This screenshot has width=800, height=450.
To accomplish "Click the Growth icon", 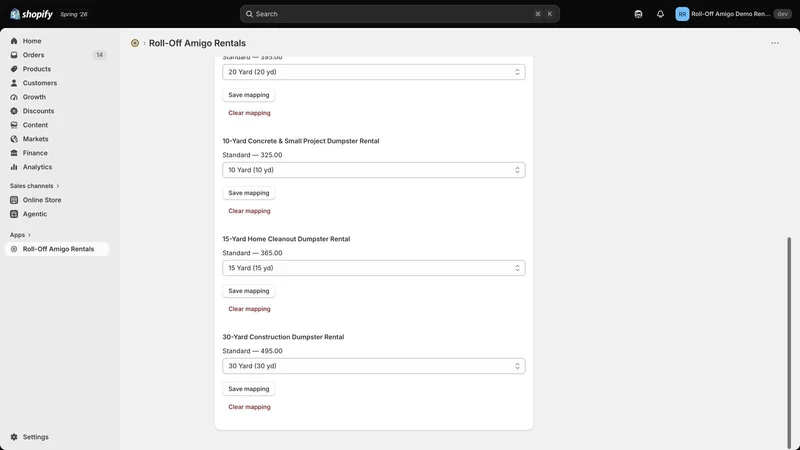I will coord(14,97).
